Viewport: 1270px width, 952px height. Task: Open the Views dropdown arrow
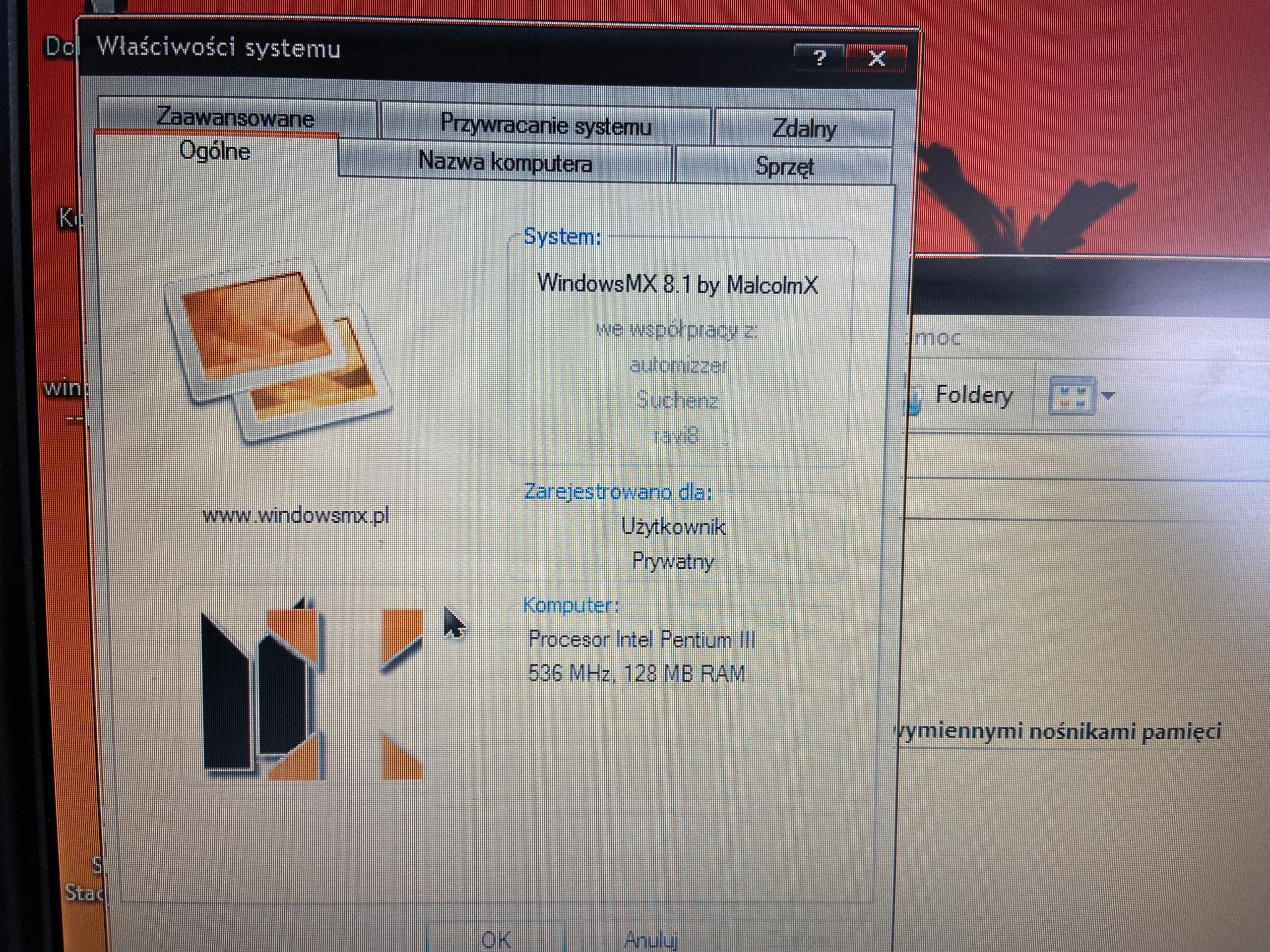[x=1109, y=395]
